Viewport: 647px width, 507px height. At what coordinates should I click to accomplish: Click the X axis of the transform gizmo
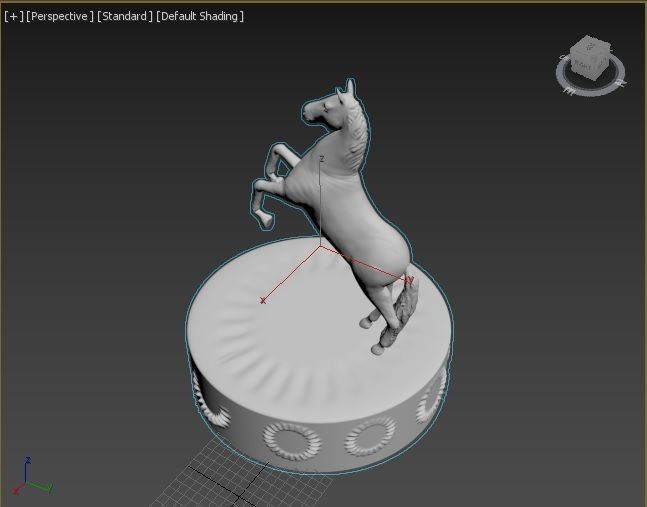[x=291, y=274]
